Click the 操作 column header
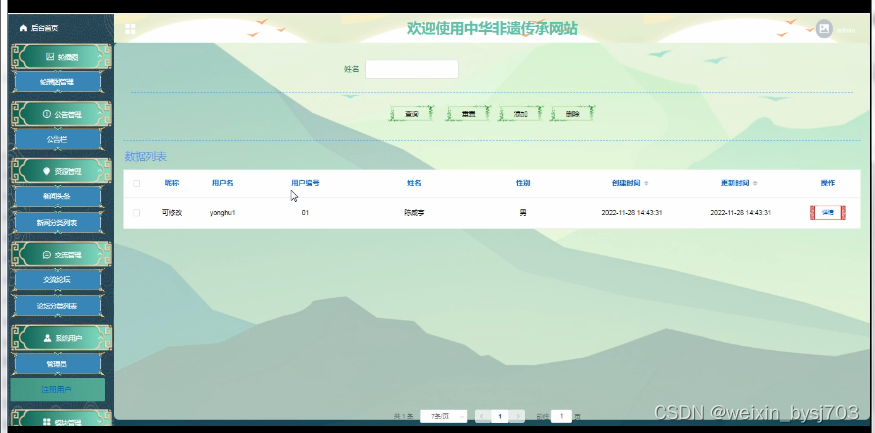 pos(828,183)
